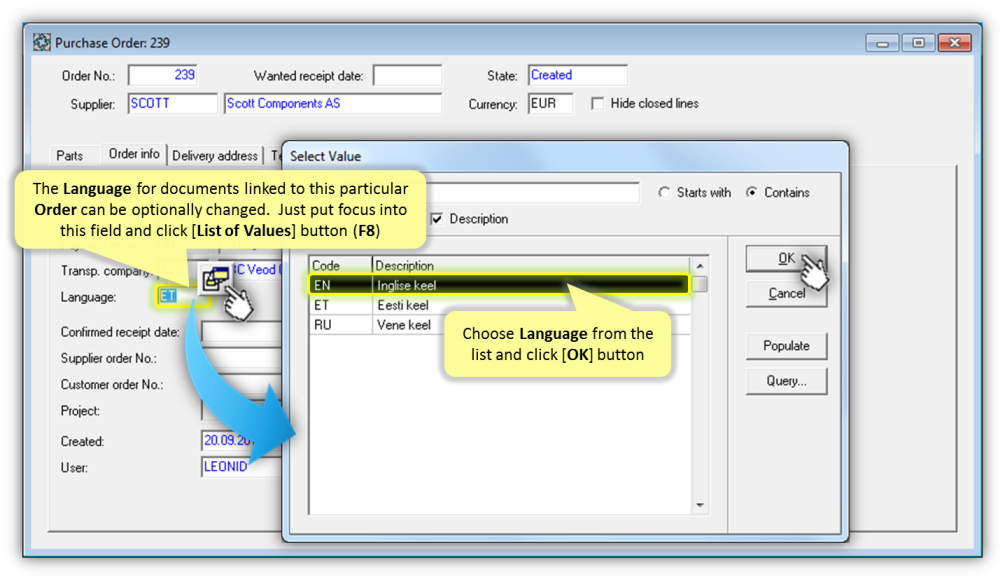
Task: Toggle the Hide closed lines checkbox
Action: [x=597, y=104]
